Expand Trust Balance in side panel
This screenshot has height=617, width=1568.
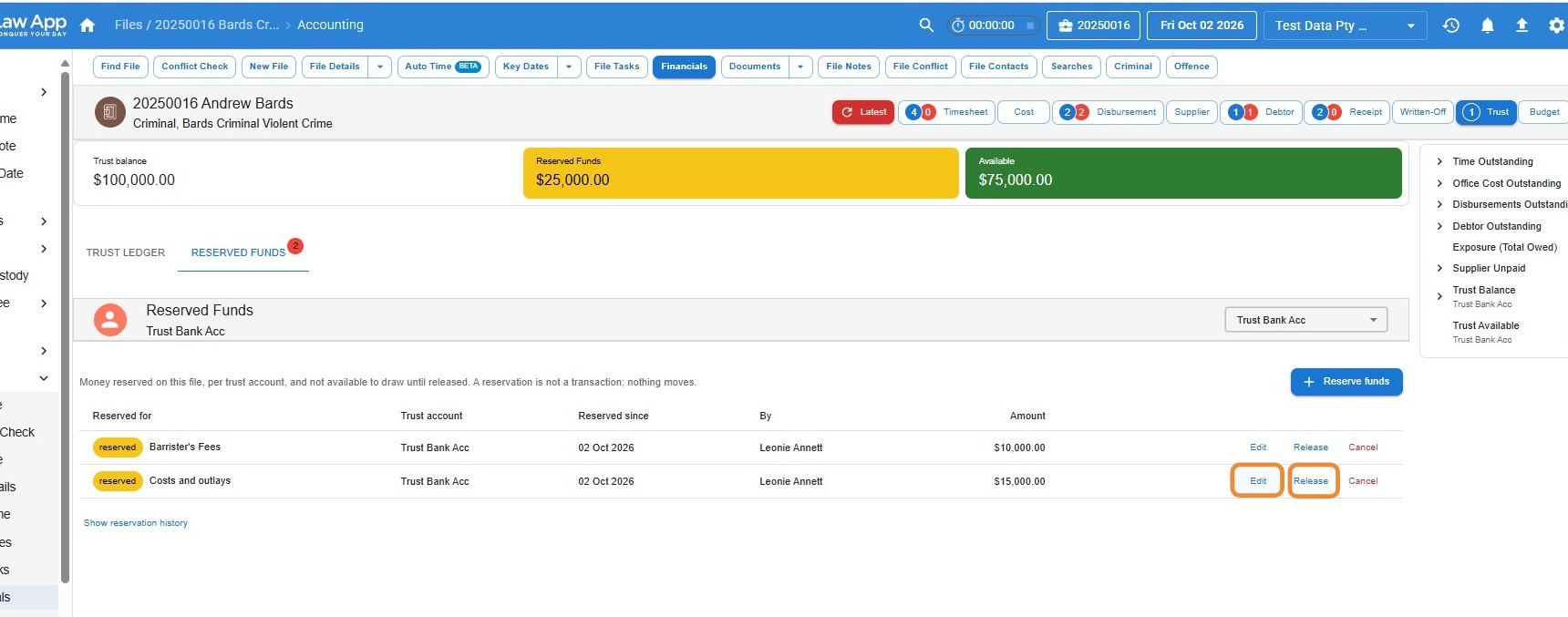click(x=1439, y=296)
